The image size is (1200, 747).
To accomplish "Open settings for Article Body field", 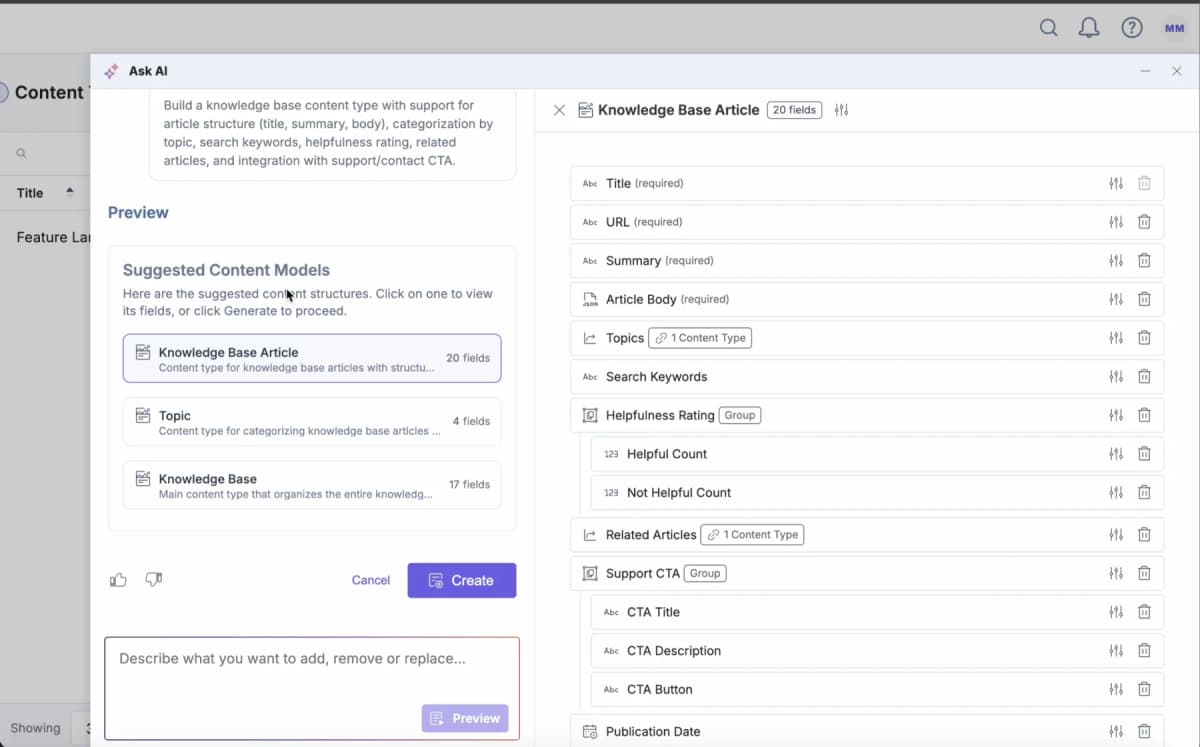I will pyautogui.click(x=1116, y=299).
